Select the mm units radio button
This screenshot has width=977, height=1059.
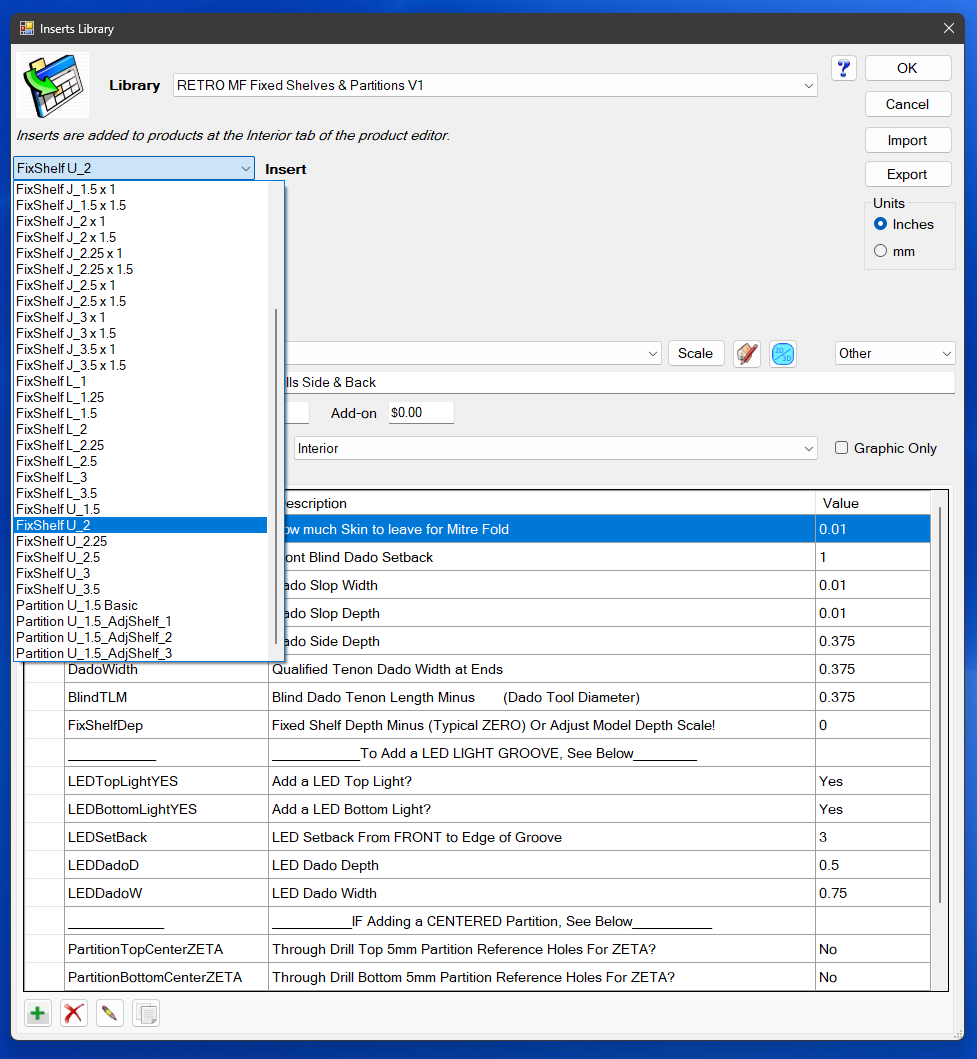(x=881, y=252)
